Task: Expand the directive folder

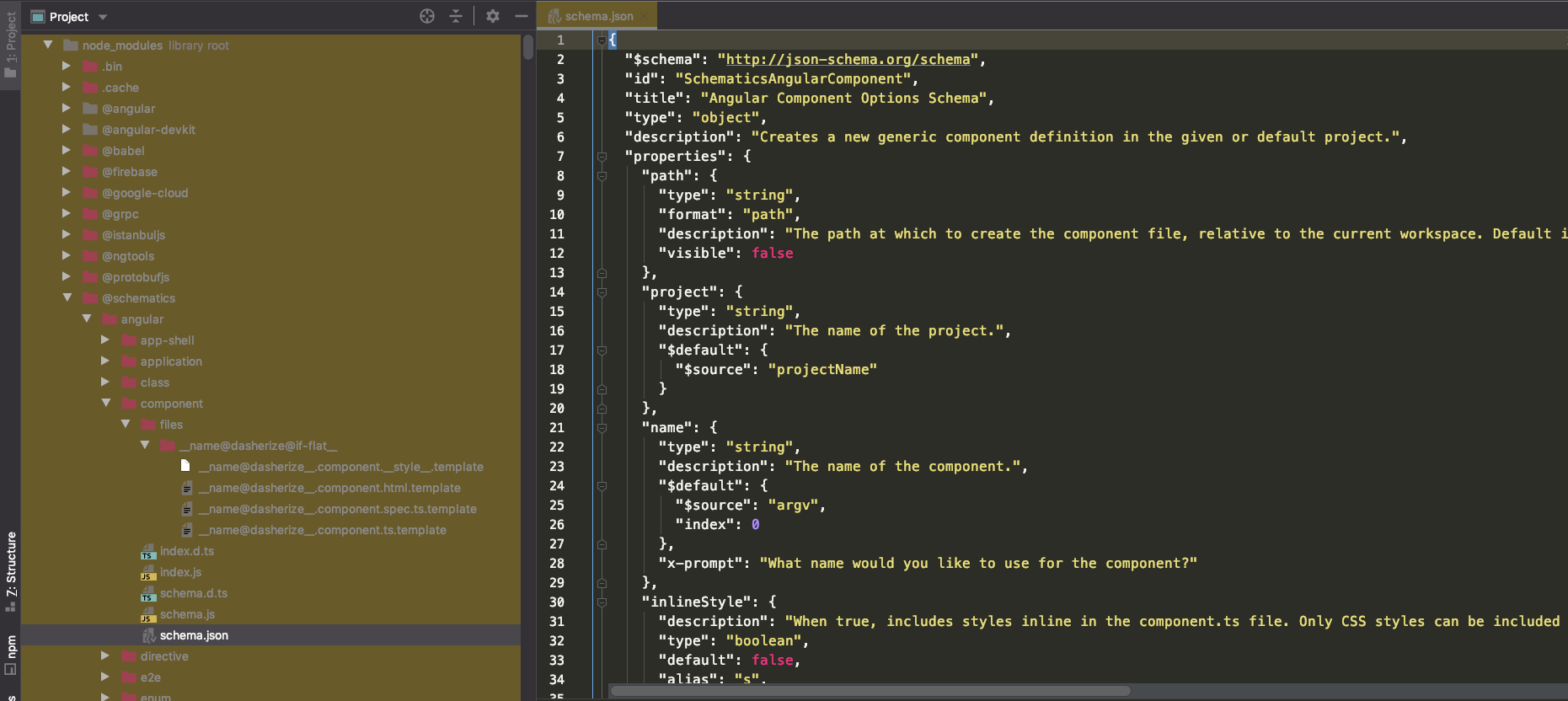Action: pos(105,656)
